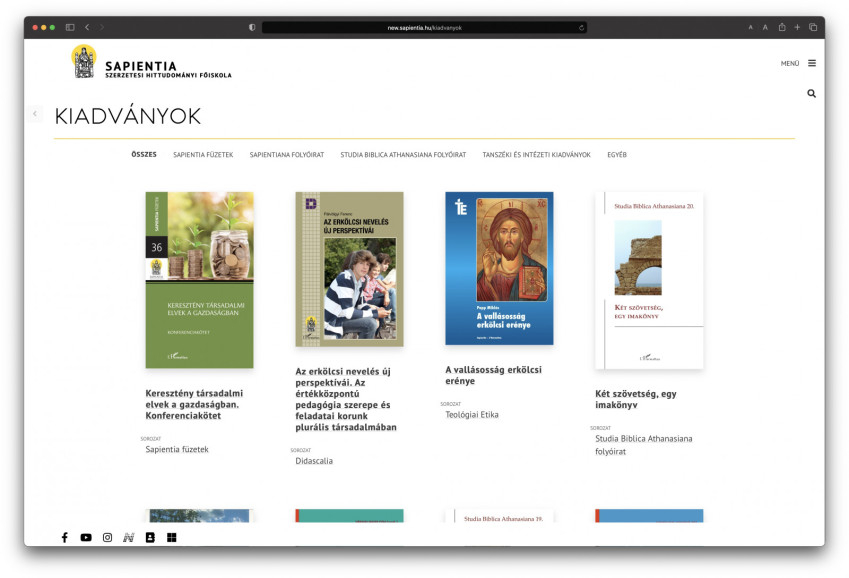Open 'A vallásosság erkölcsi erénye' title link

pos(493,375)
